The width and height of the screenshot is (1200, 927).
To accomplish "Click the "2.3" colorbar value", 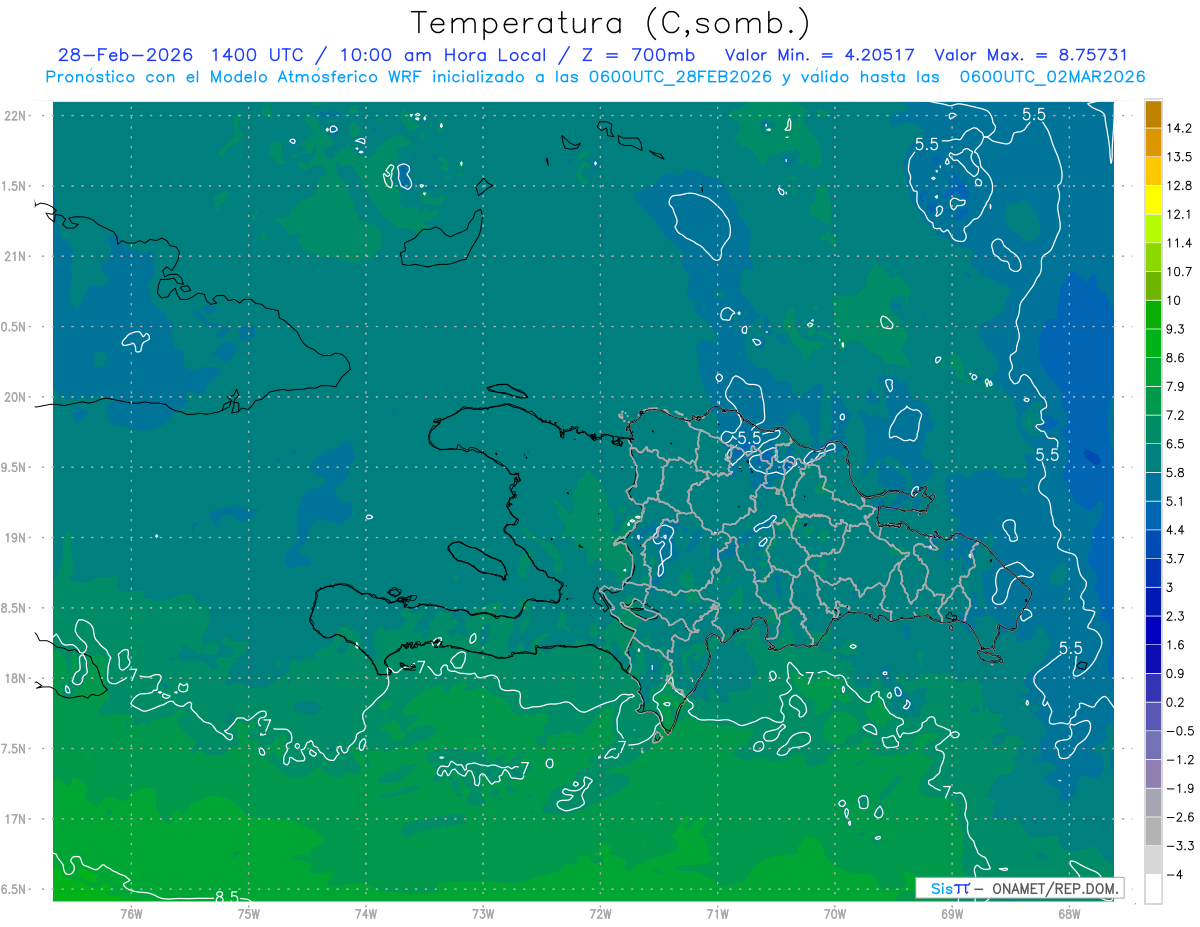I will tap(1176, 616).
